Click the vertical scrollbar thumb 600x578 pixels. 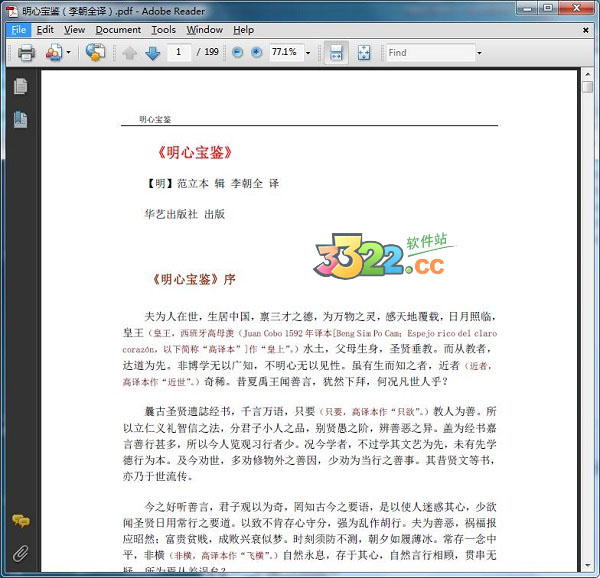588,86
